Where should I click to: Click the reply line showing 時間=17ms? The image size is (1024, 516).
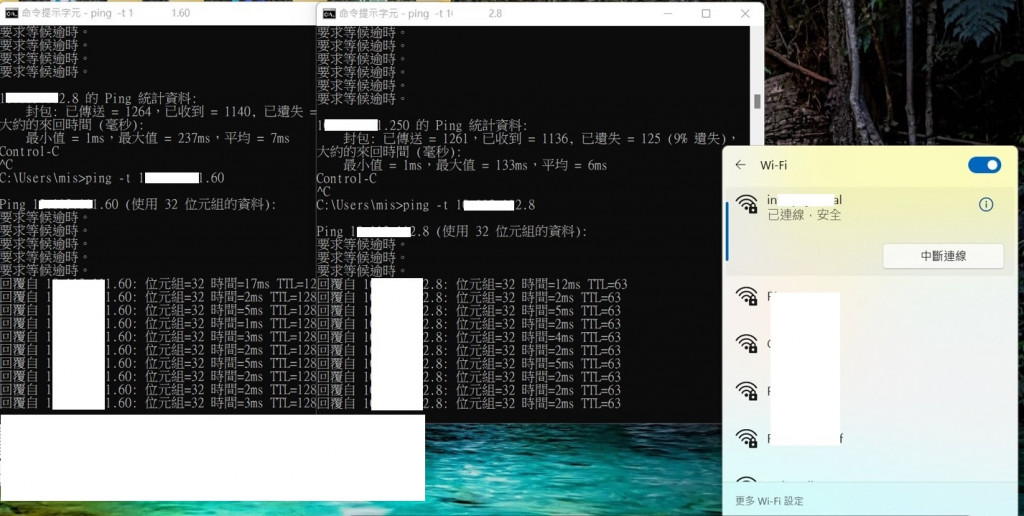click(158, 284)
